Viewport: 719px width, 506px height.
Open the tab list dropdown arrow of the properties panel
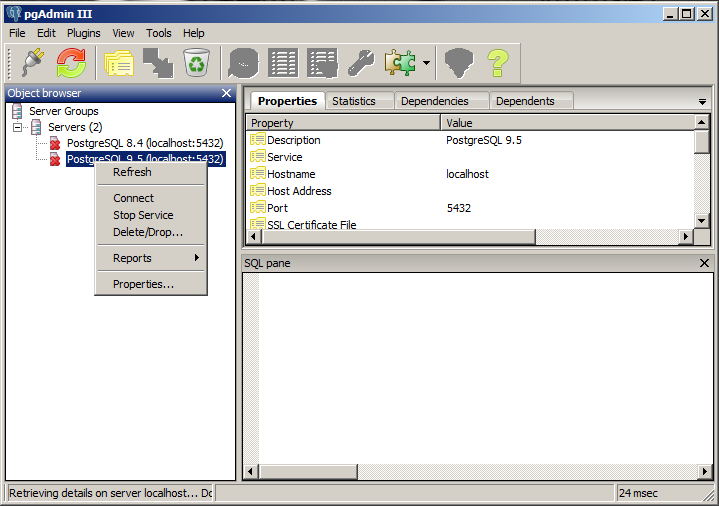click(x=702, y=102)
